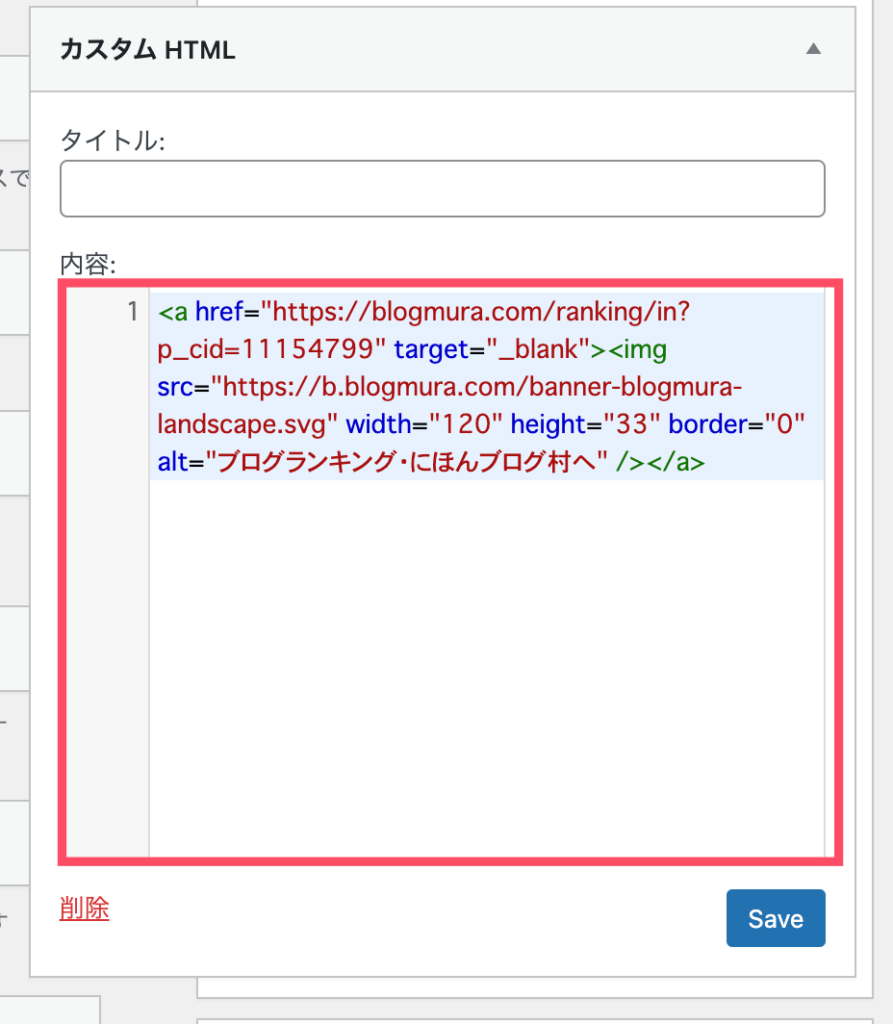Click the target="_blank" attribute text
Viewport: 893px width, 1024px height.
(492, 349)
